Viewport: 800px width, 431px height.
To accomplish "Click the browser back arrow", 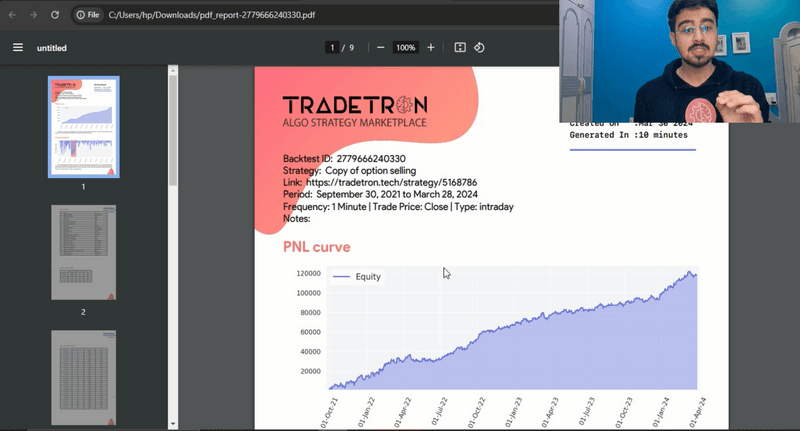I will point(12,15).
